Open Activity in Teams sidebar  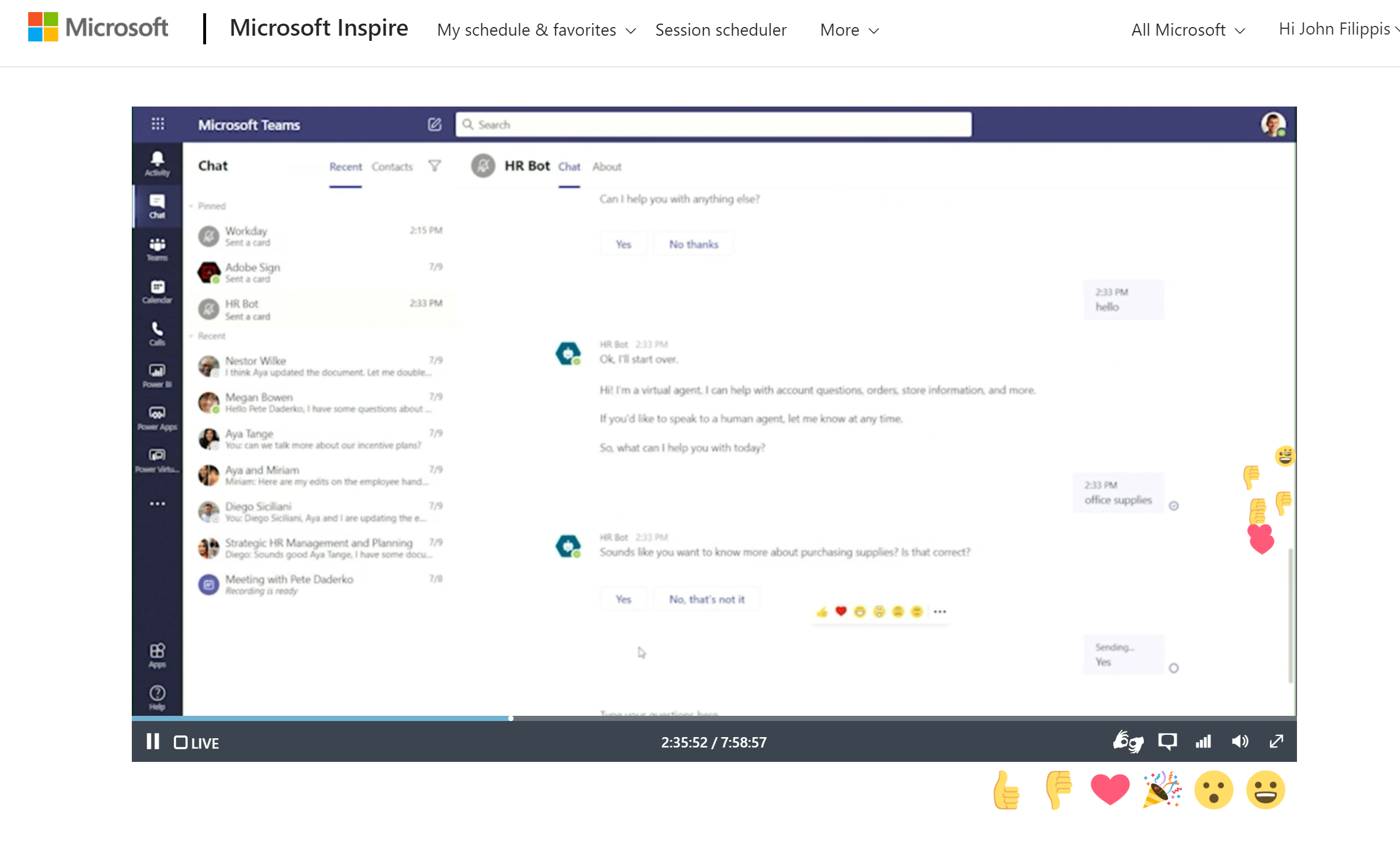[x=157, y=164]
